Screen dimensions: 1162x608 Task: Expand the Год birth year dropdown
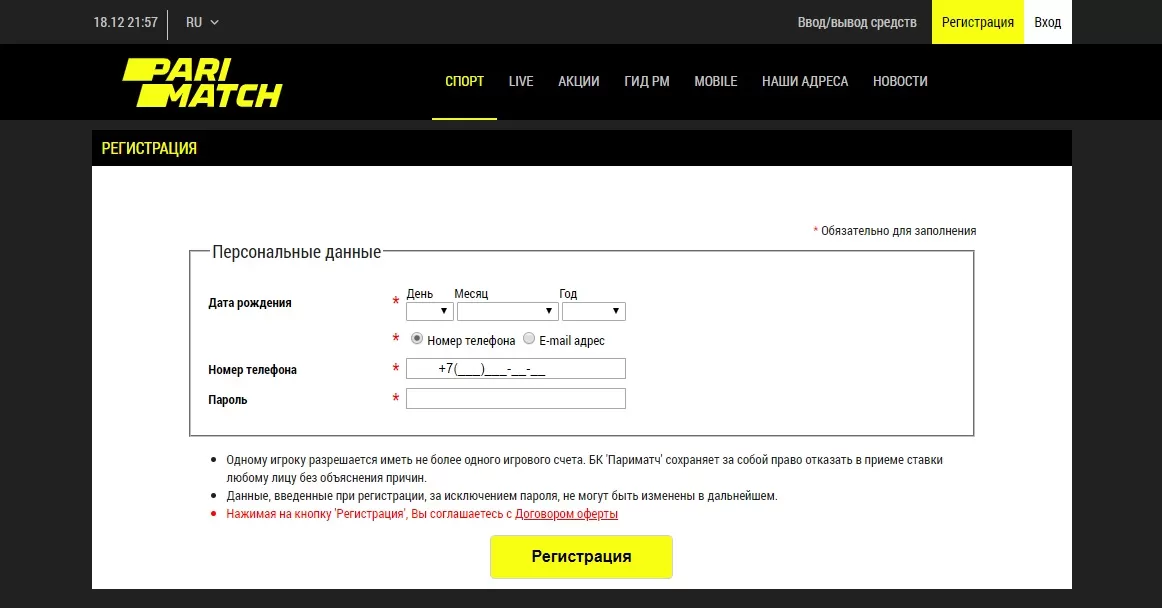click(x=593, y=311)
